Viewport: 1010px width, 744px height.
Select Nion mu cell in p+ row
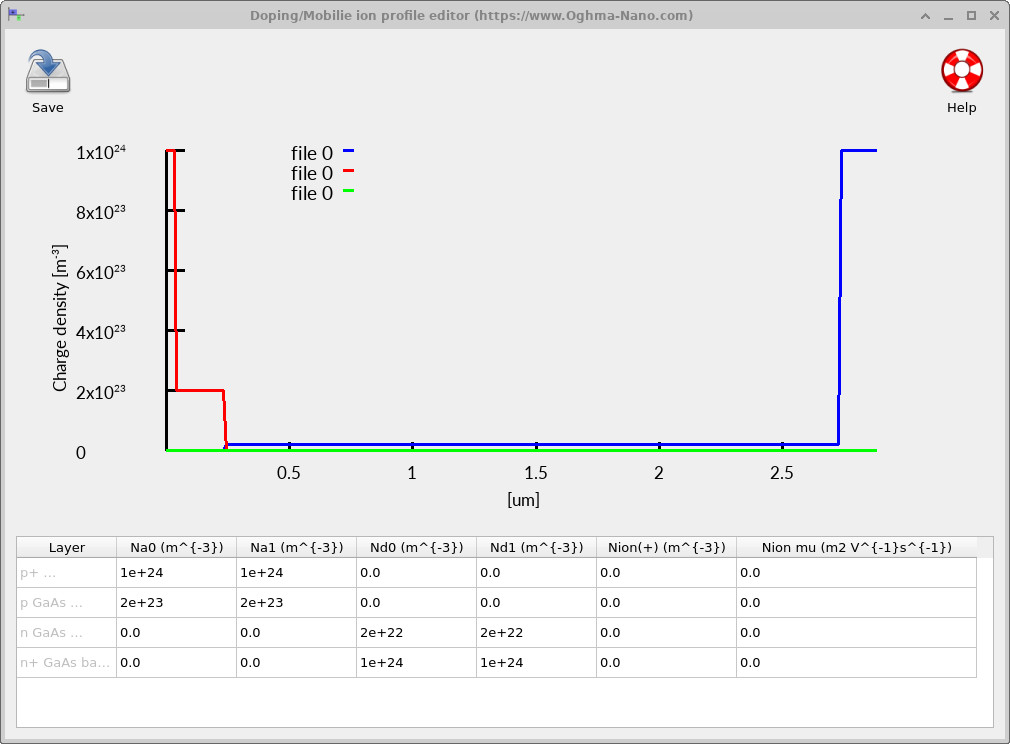click(x=856, y=573)
